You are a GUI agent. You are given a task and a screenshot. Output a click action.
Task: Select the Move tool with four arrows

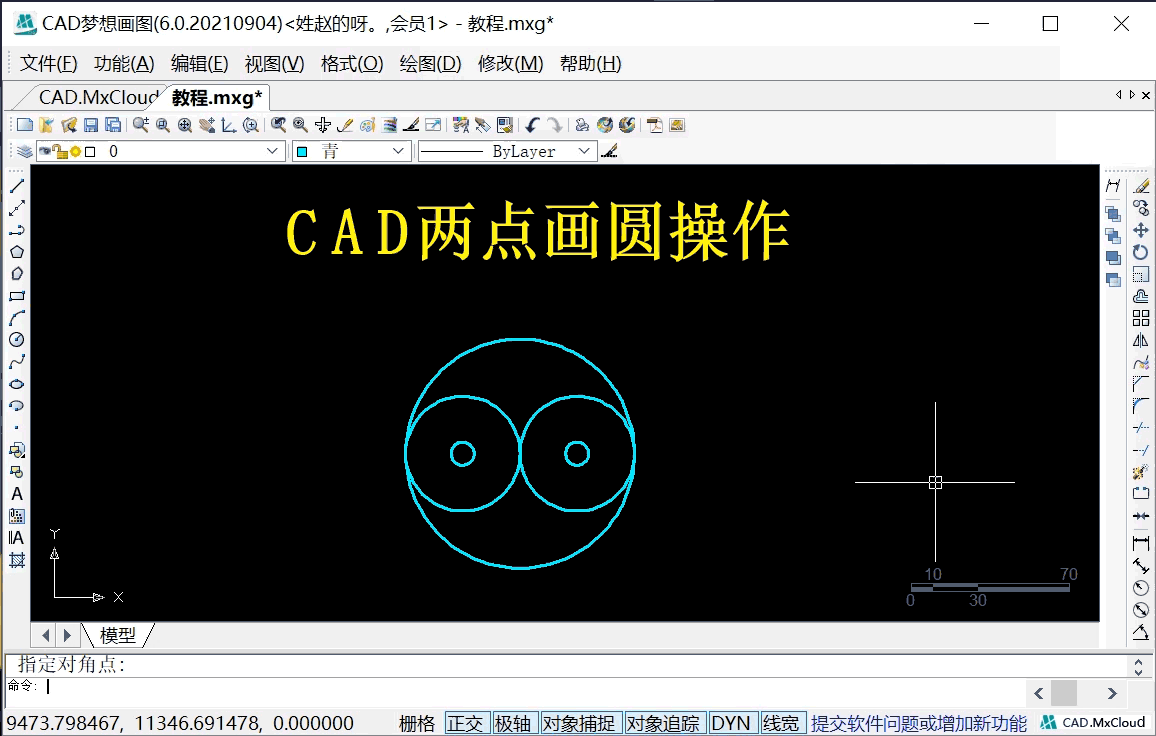click(x=1141, y=230)
